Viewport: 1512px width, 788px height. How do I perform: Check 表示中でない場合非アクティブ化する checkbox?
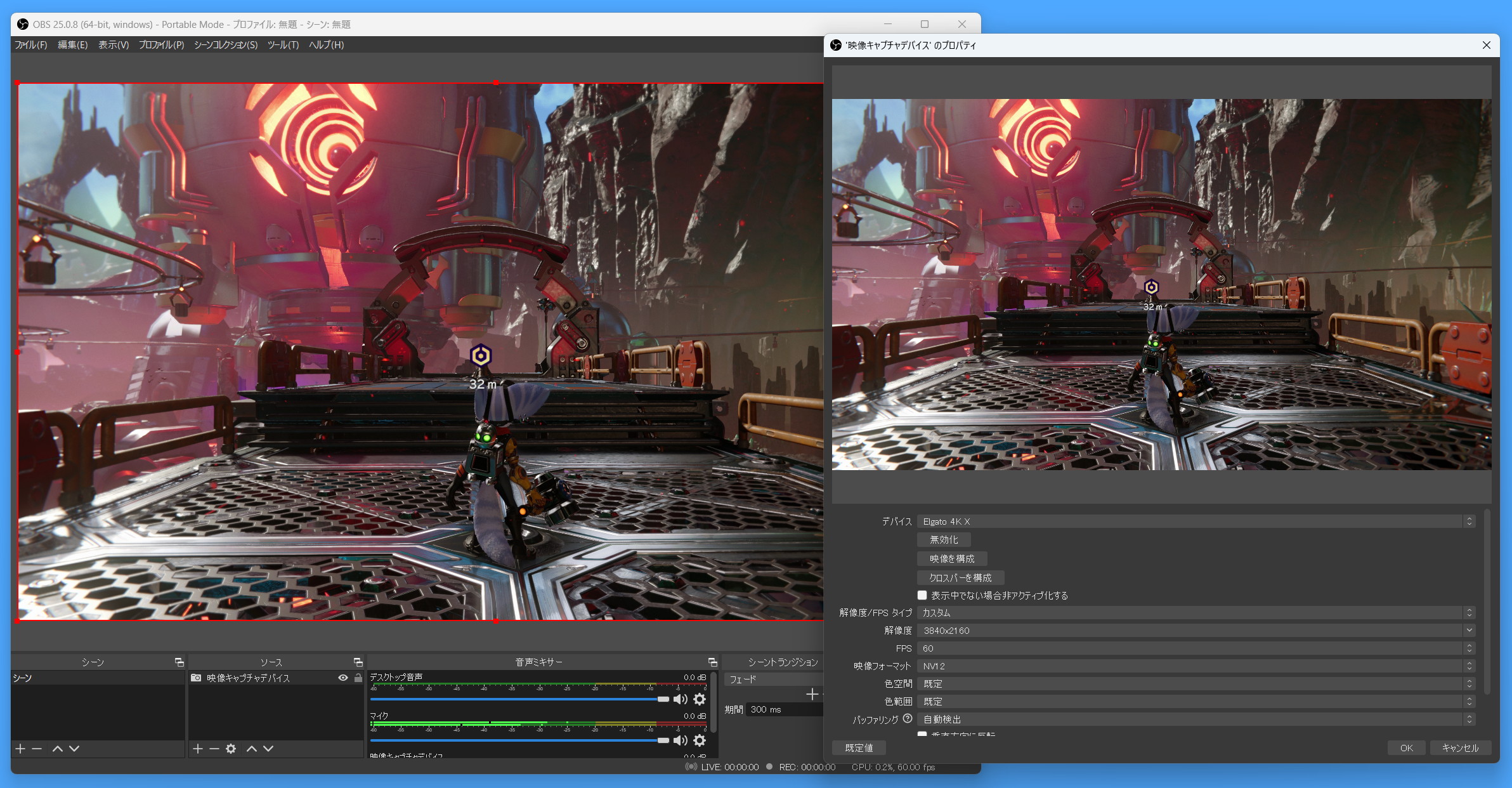922,595
